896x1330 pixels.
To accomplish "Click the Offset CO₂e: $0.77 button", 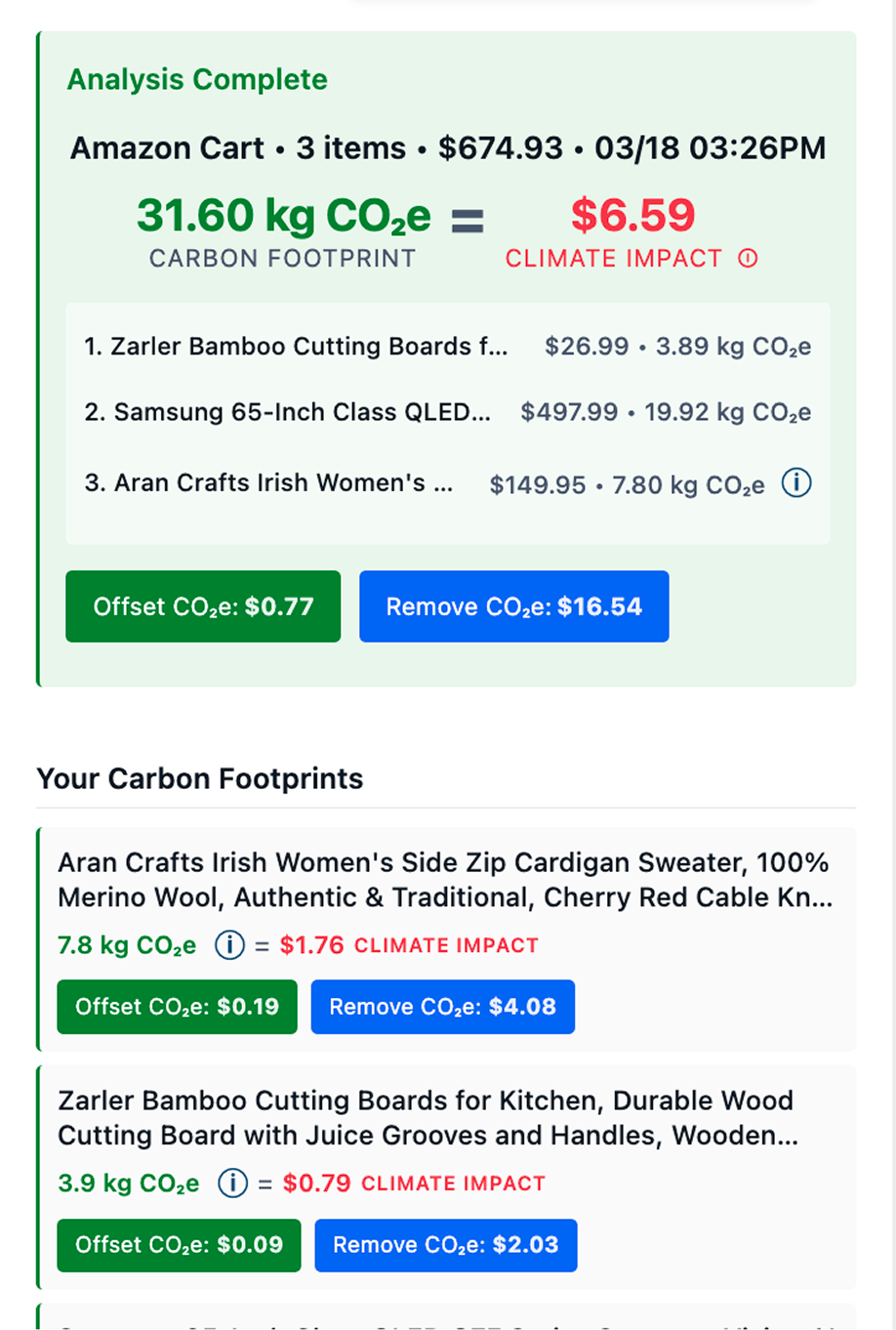I will pos(202,606).
